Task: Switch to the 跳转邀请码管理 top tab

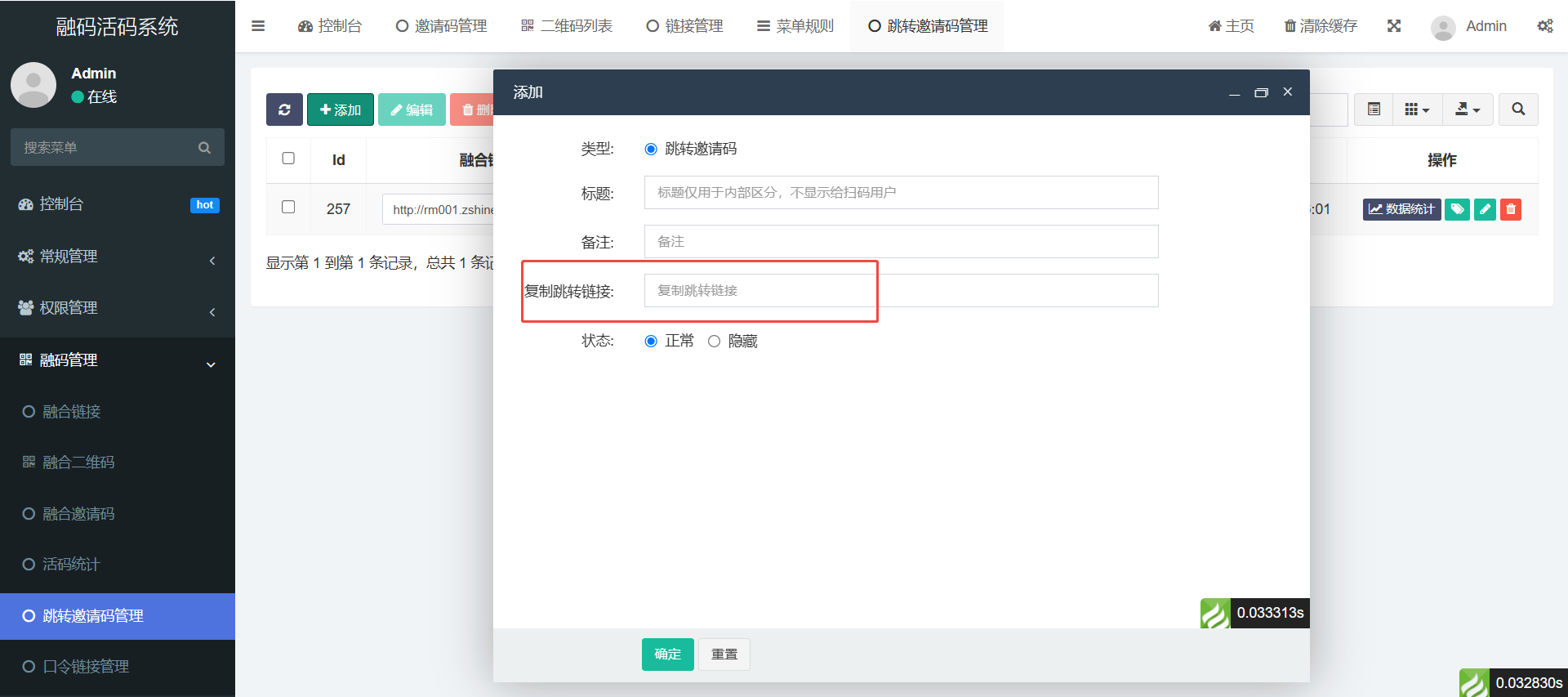Action: coord(928,26)
